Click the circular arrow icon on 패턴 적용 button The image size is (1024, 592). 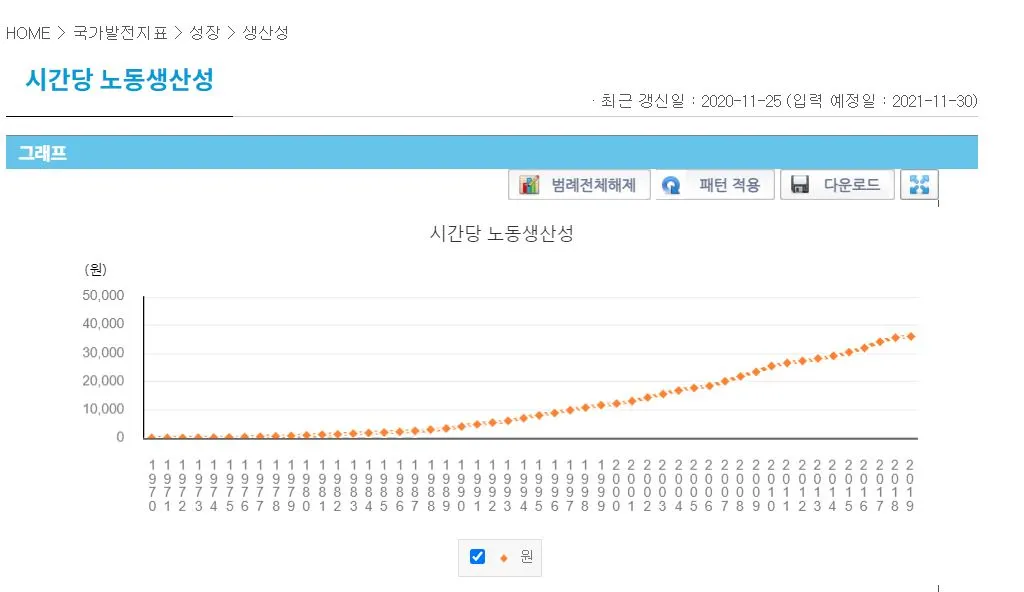[x=671, y=184]
